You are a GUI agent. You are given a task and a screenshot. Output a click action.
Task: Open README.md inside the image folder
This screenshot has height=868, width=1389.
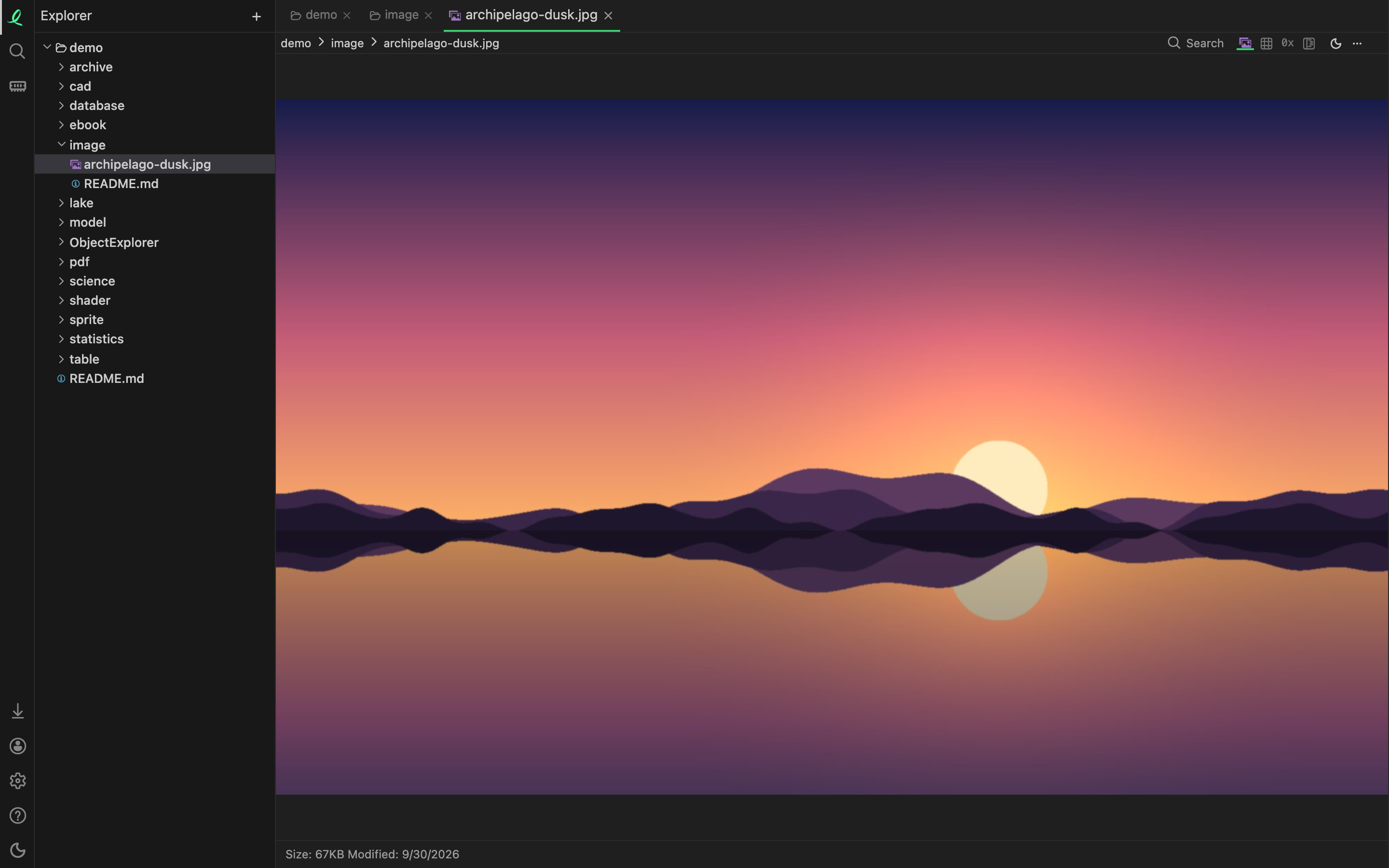[x=154, y=184]
